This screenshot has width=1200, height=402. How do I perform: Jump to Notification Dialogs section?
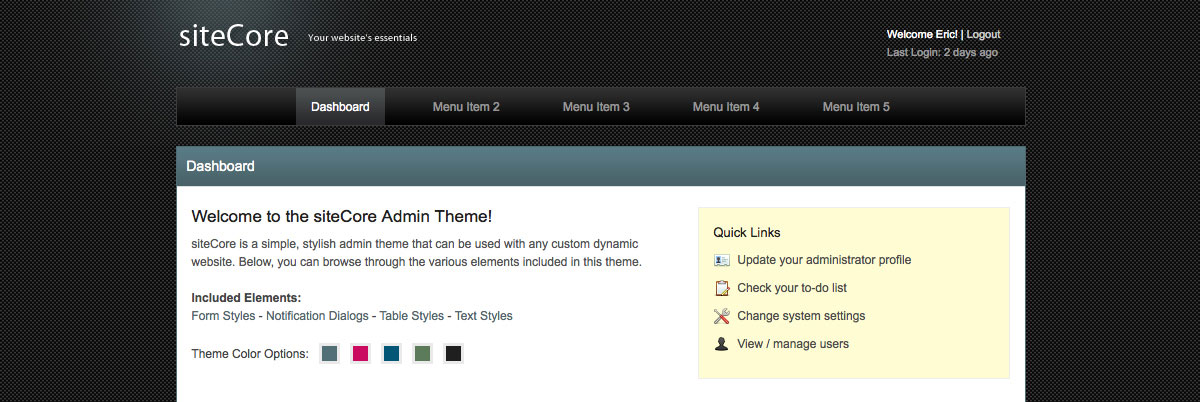(x=317, y=316)
